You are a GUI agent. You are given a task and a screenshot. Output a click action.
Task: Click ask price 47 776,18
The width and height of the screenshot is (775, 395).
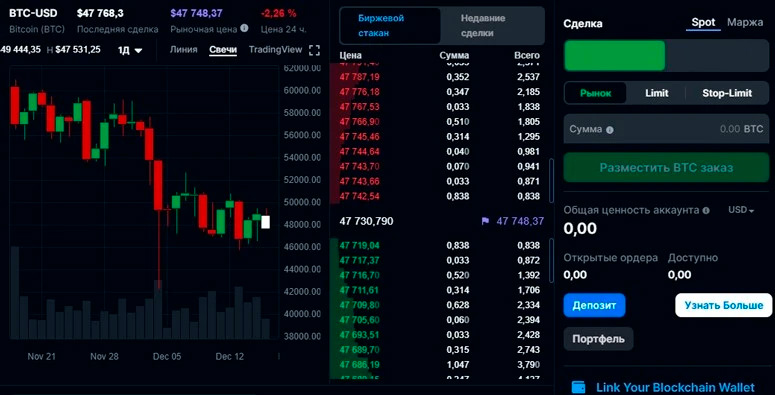click(359, 92)
